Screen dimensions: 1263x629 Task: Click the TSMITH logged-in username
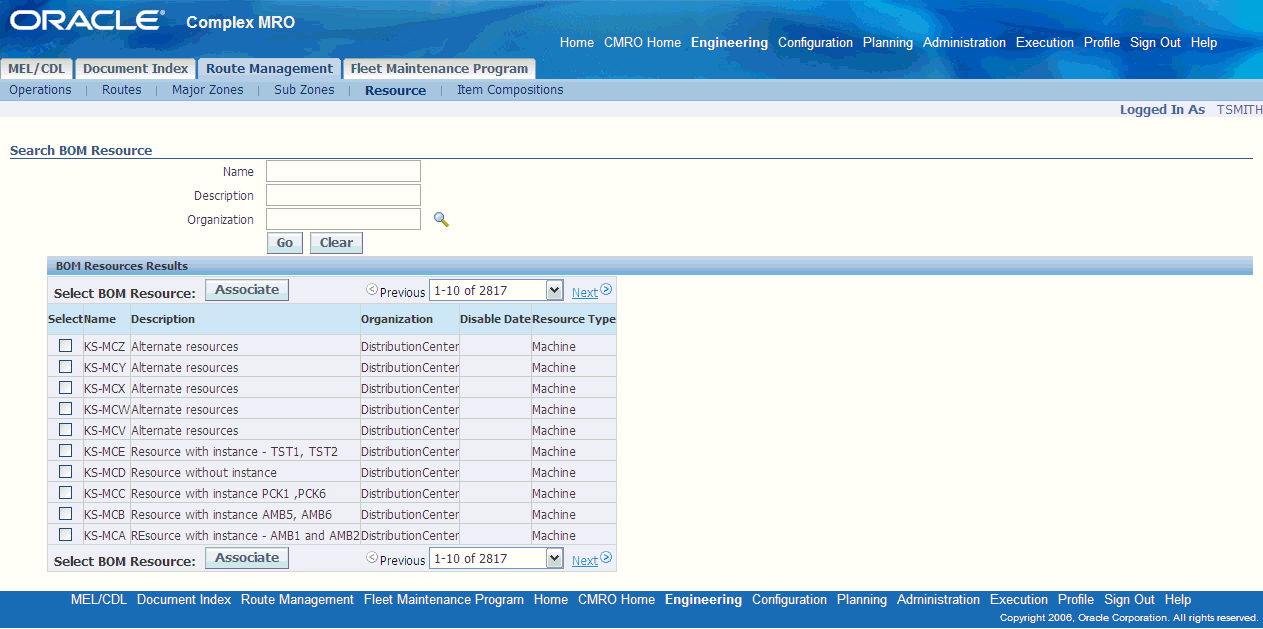(1239, 110)
